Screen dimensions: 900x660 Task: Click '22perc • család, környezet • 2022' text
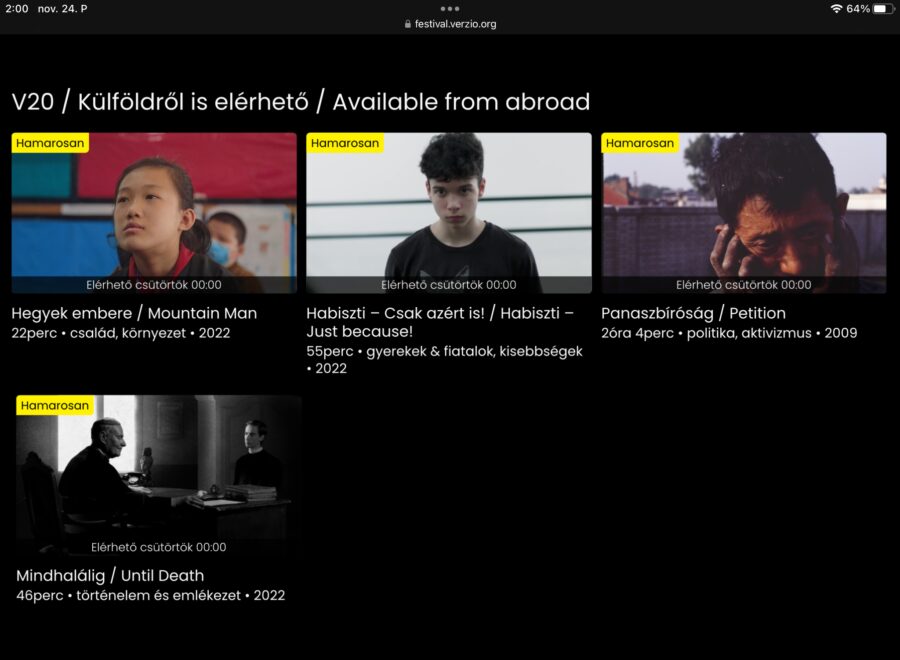[x=121, y=333]
